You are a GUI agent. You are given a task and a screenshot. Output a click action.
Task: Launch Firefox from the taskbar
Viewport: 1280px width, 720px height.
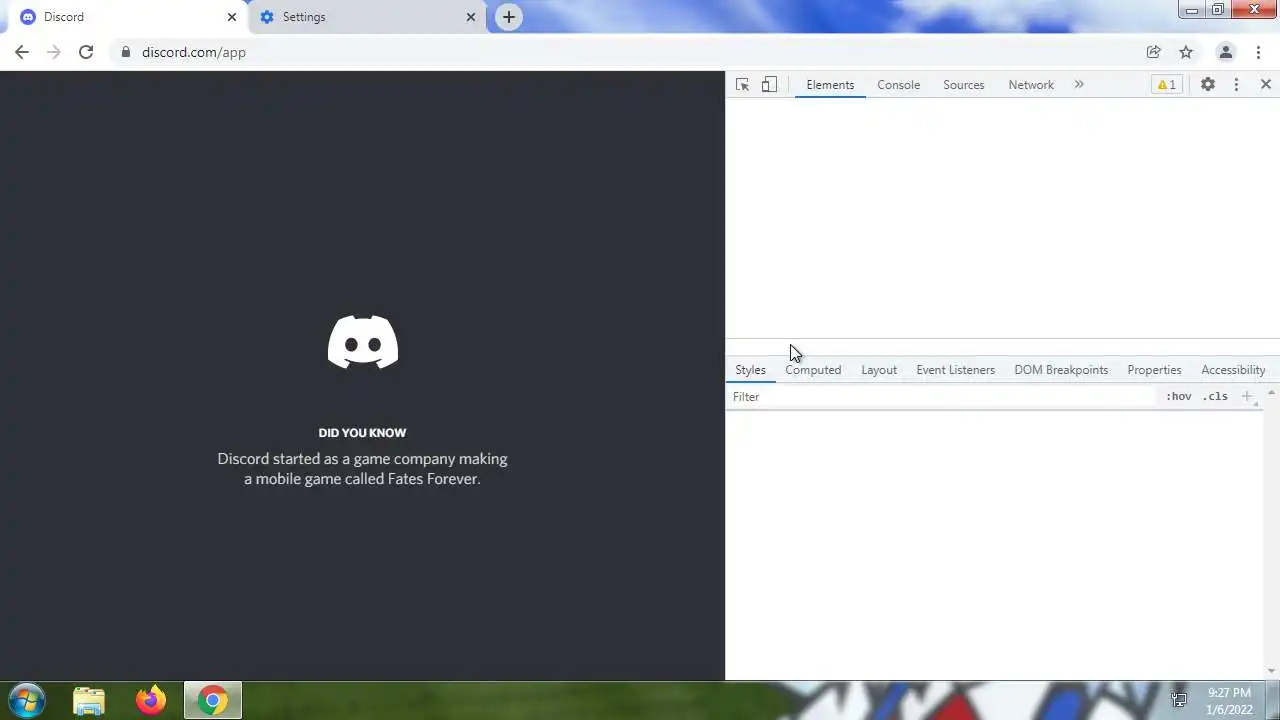click(151, 701)
